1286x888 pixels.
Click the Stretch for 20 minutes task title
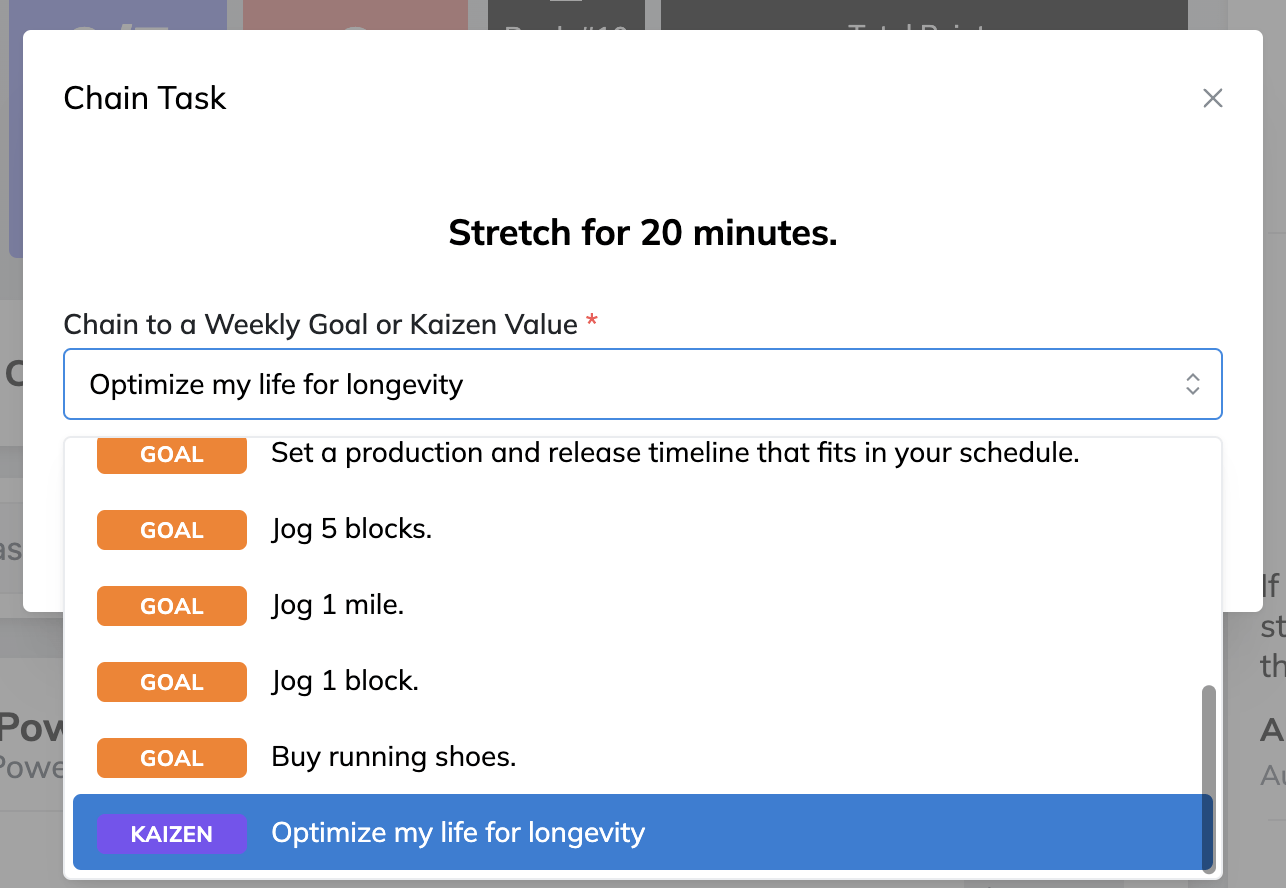[643, 232]
